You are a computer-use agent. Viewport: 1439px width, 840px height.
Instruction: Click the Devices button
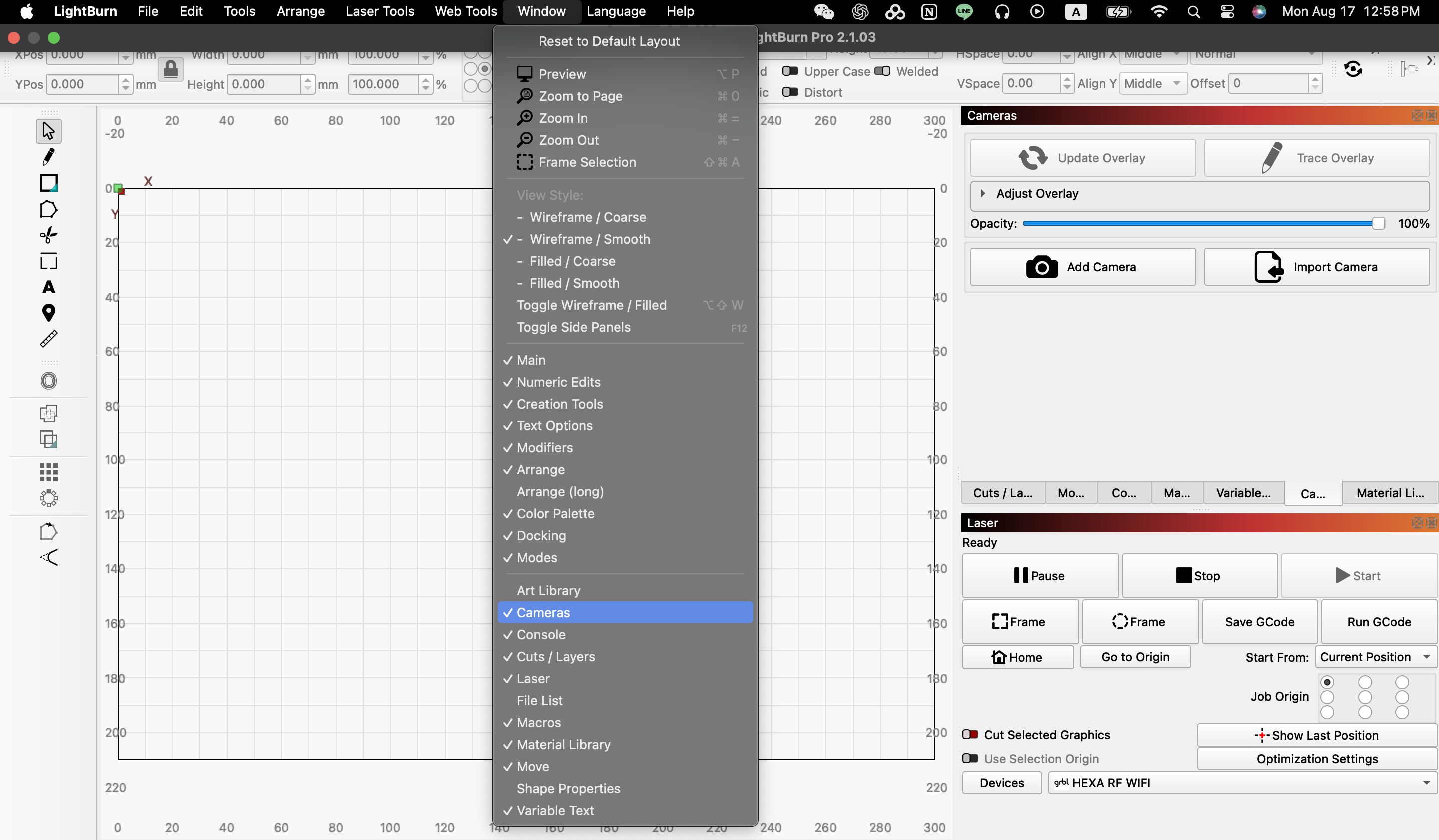[1002, 783]
